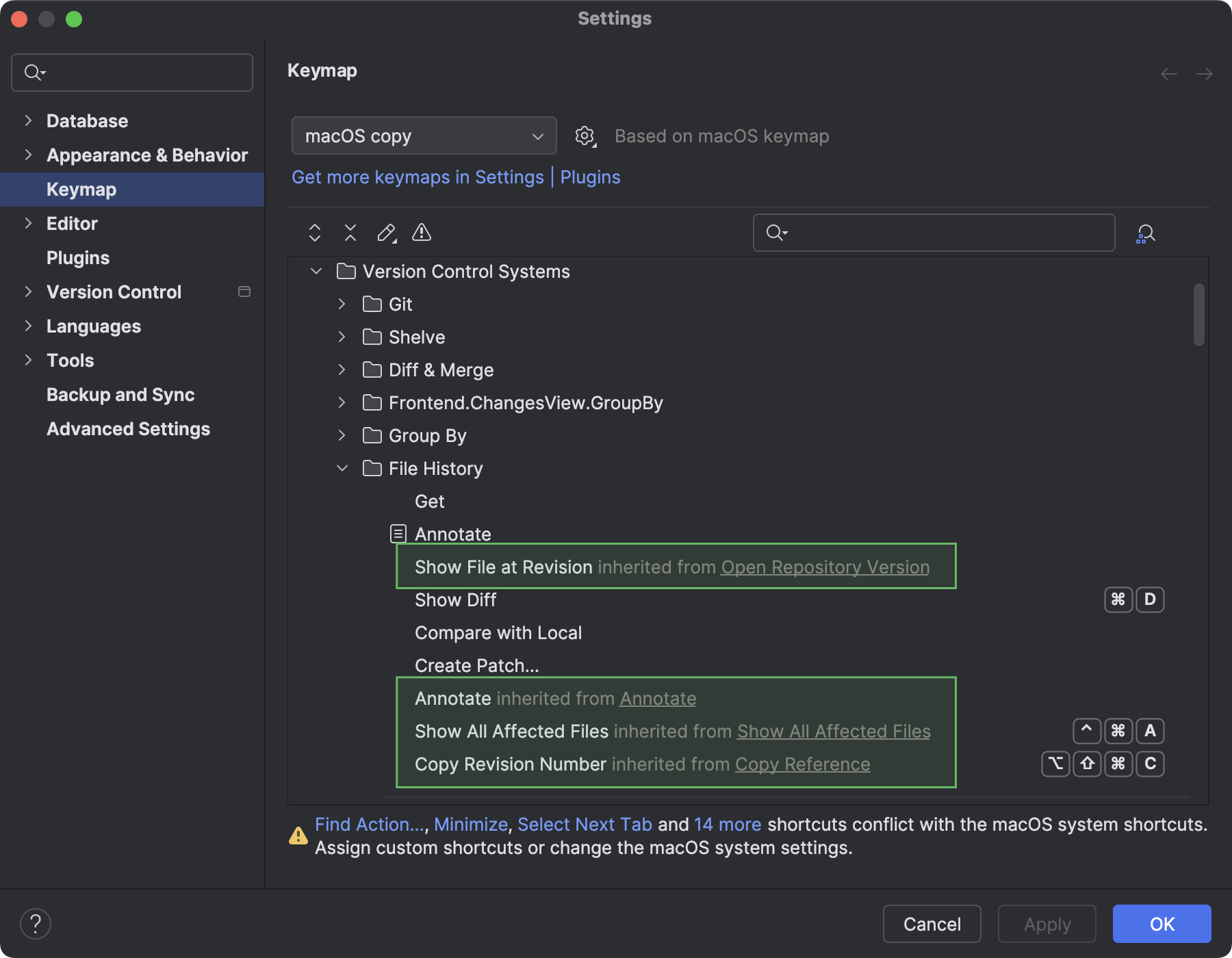This screenshot has height=958, width=1232.
Task: Click the Find Action conflict link
Action: tap(368, 825)
